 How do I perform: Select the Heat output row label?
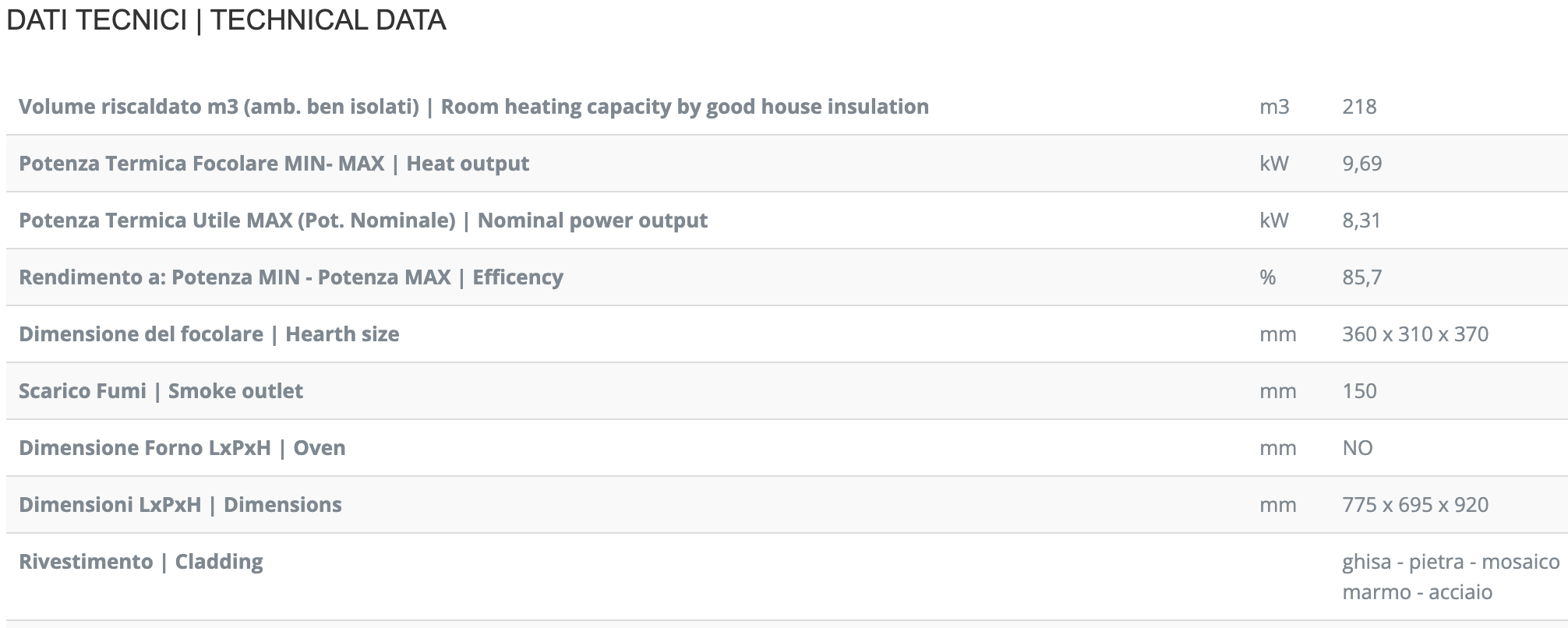[274, 164]
